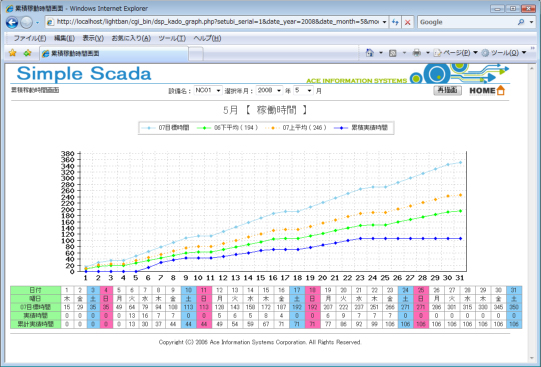541x367 pixels.
Task: Open the NC01 equipment name dropdown
Action: pyautogui.click(x=208, y=90)
